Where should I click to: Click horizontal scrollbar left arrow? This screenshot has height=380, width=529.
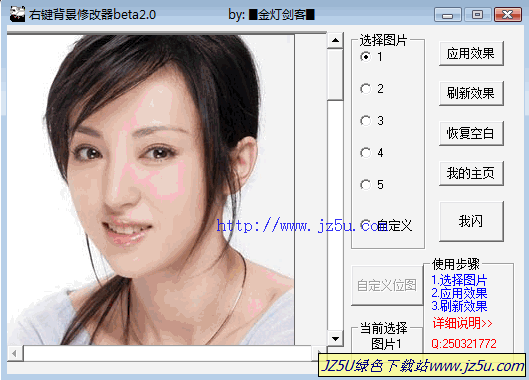click(x=15, y=353)
